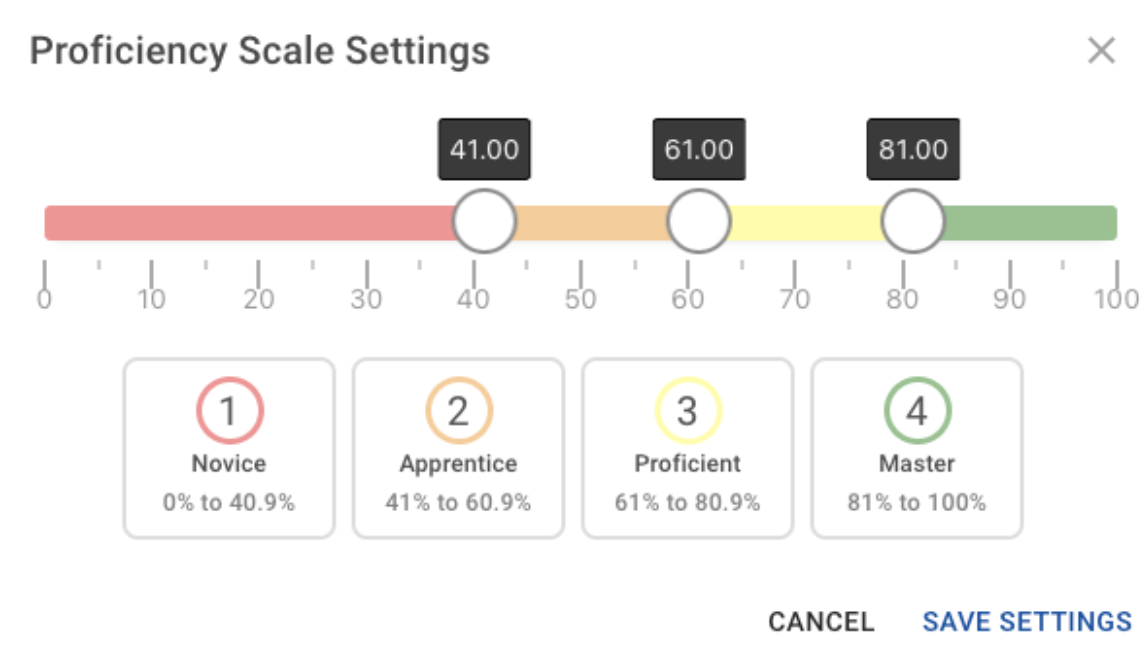Click the 81.00 slider handle
Viewport: 1146px width, 652px height.
pyautogui.click(x=913, y=222)
